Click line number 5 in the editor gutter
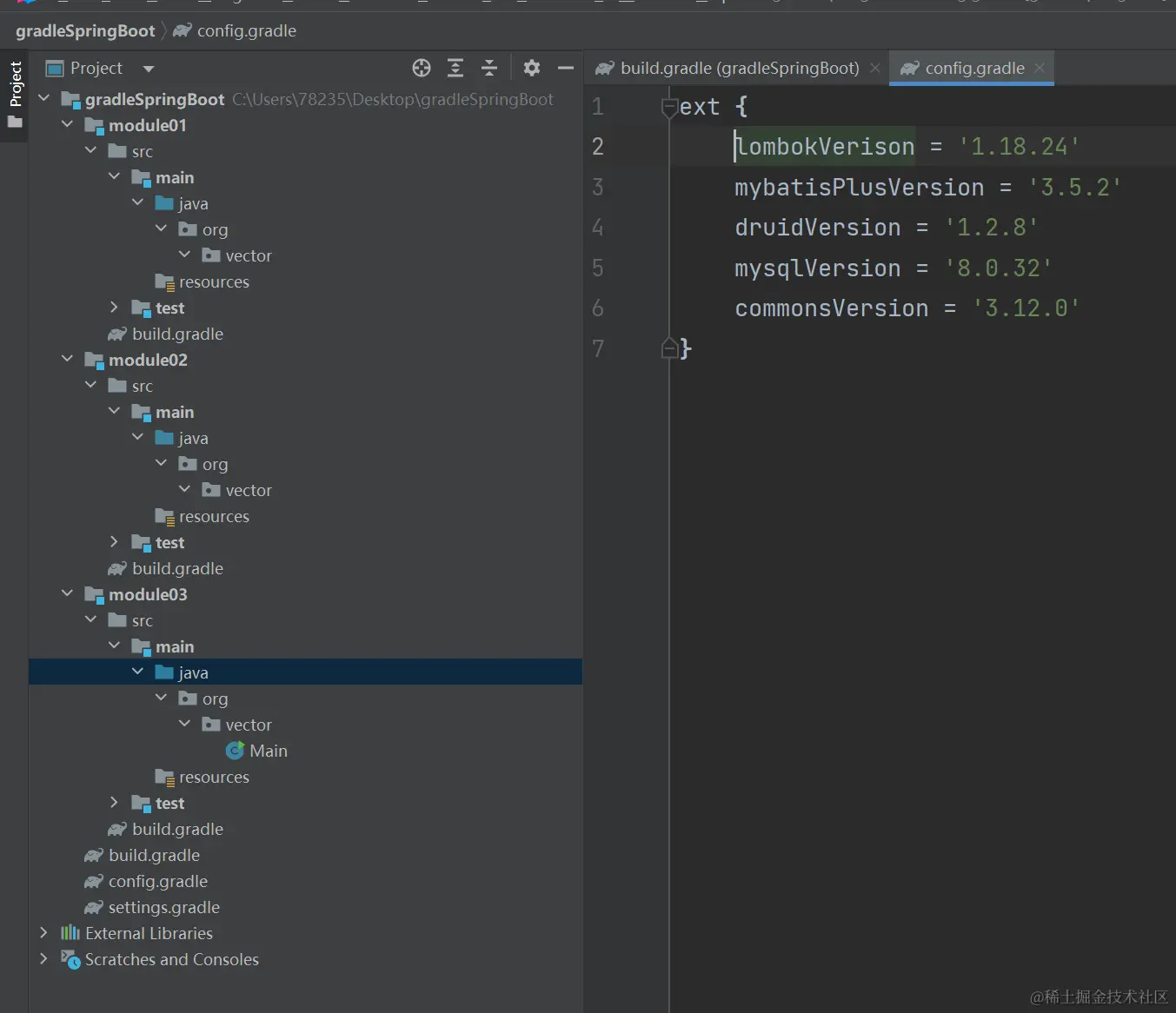 (x=598, y=268)
